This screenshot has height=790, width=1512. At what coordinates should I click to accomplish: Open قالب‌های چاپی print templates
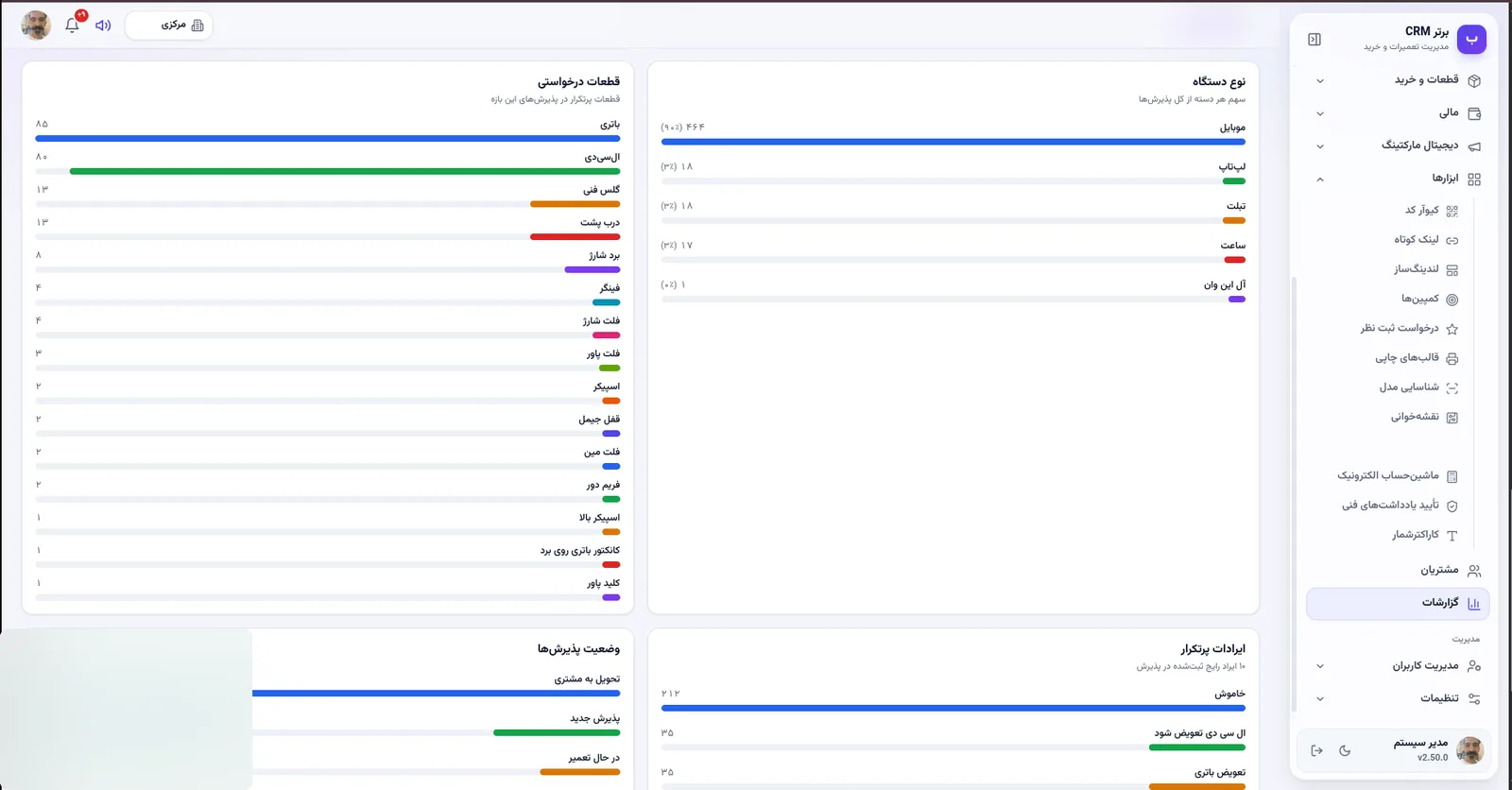click(x=1417, y=358)
